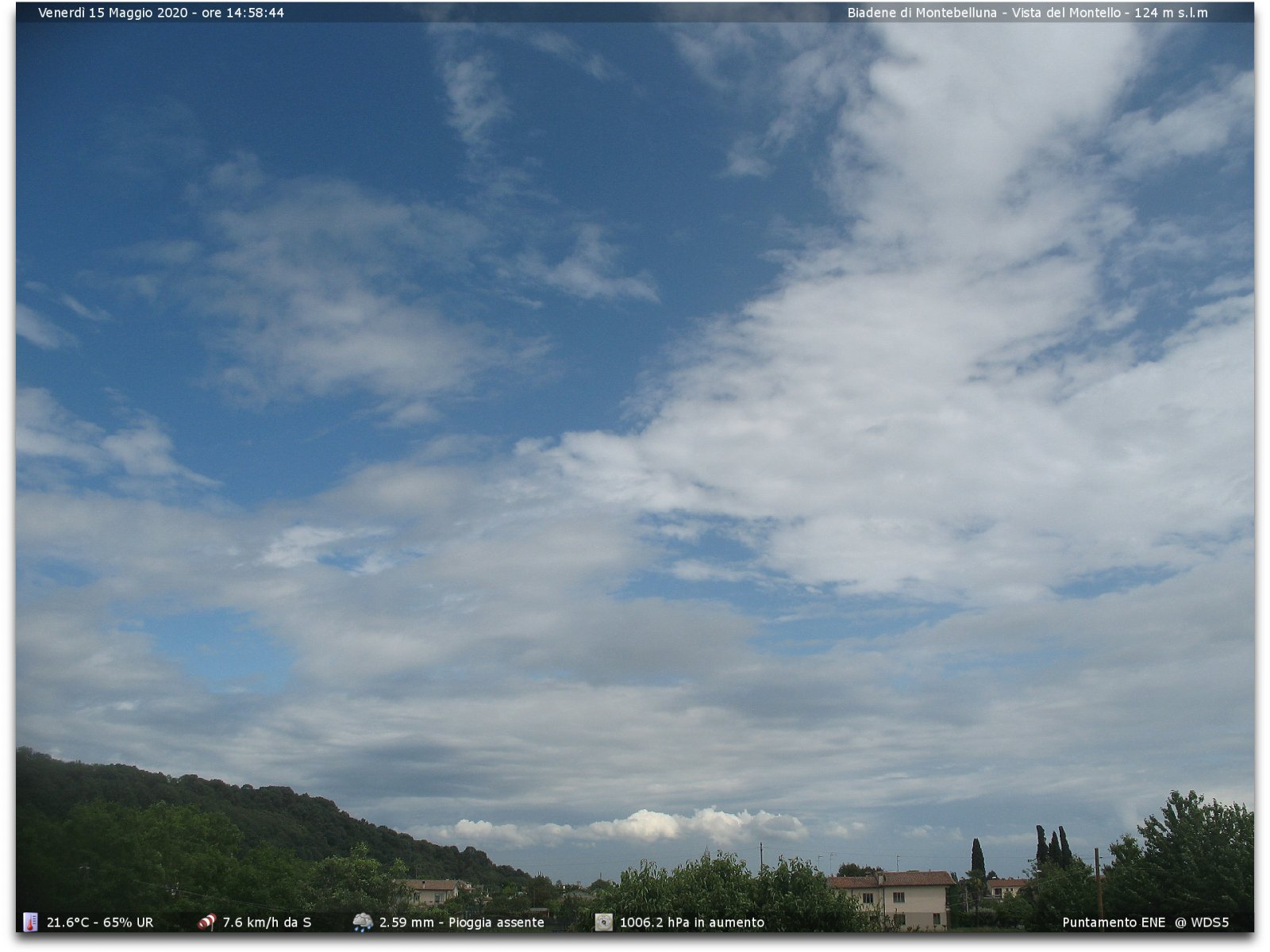The height and width of the screenshot is (952, 1270).
Task: Click the temperature reading '21.6°C - 65% UR'
Action: coord(100,923)
